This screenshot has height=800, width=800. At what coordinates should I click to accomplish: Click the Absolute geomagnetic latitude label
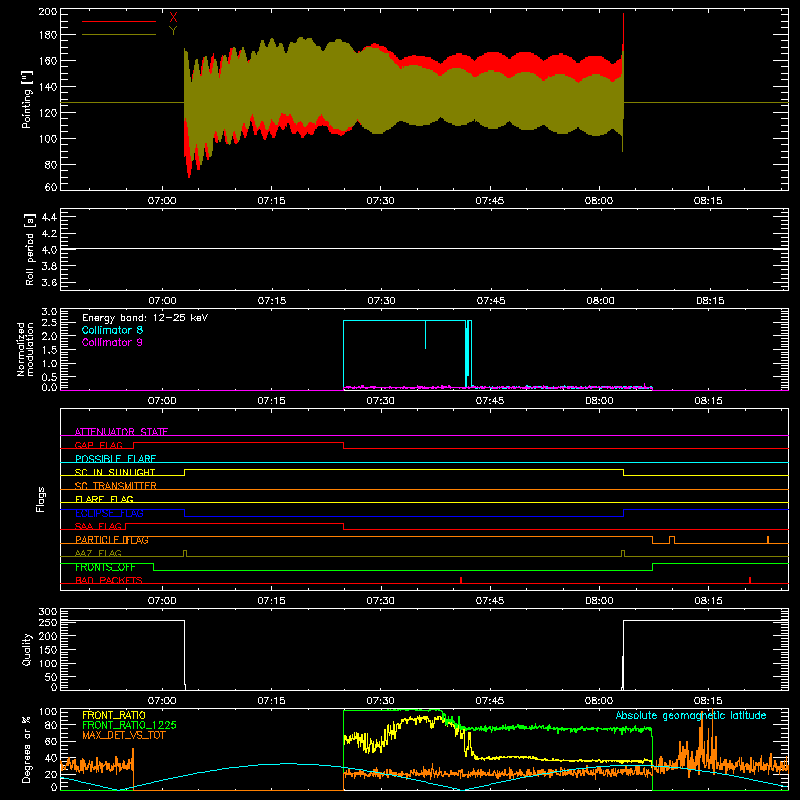point(691,715)
